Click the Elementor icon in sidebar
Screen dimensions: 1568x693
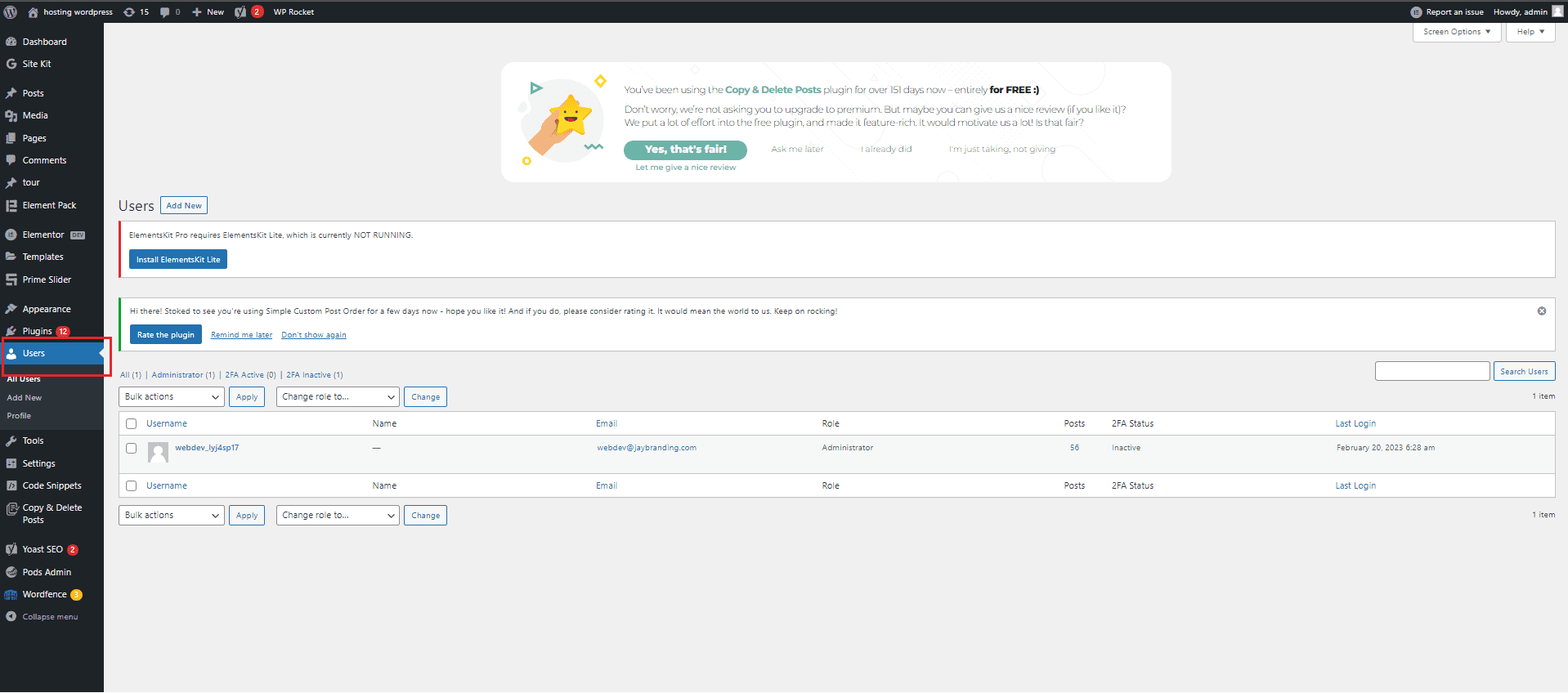(11, 235)
